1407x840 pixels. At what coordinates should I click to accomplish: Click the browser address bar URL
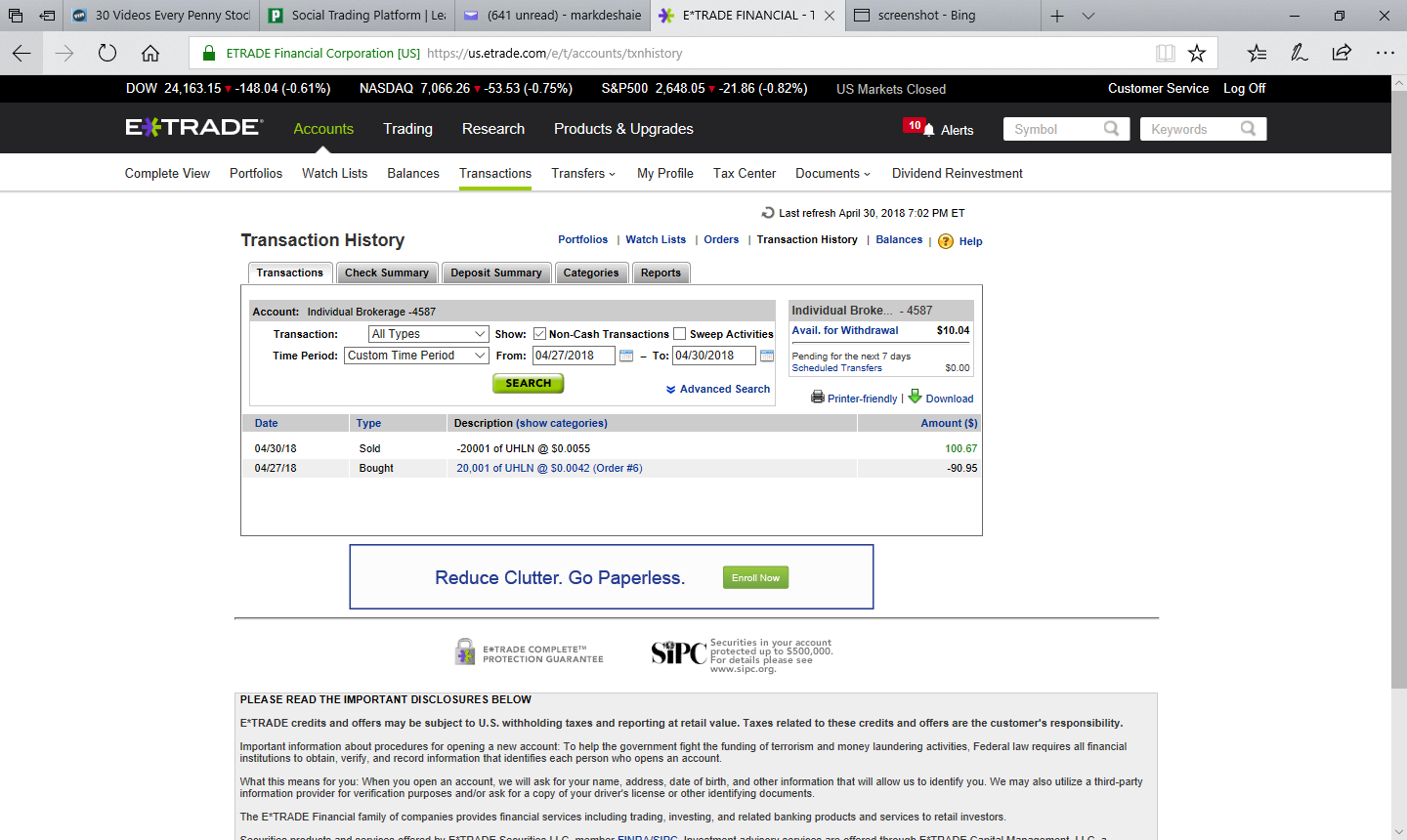[x=555, y=54]
